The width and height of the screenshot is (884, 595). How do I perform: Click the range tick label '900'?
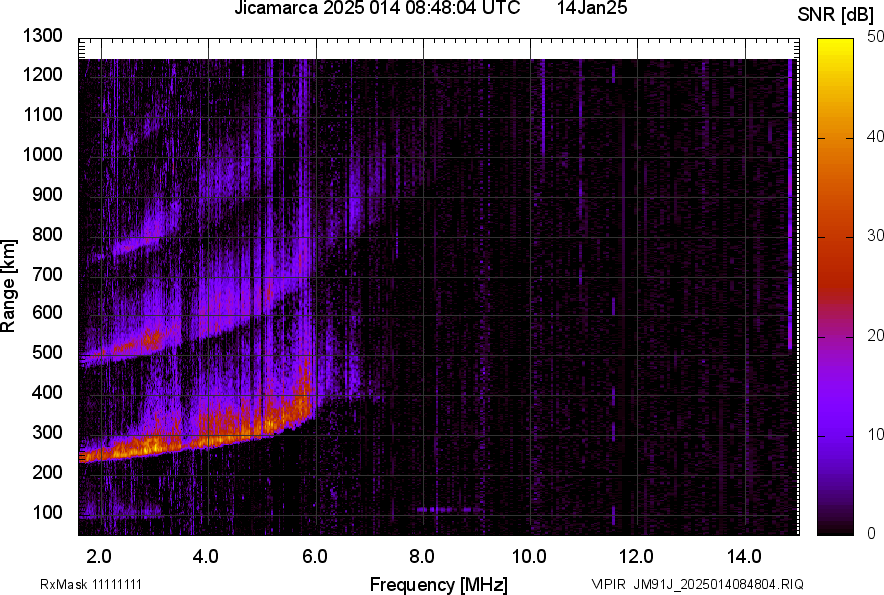point(47,194)
